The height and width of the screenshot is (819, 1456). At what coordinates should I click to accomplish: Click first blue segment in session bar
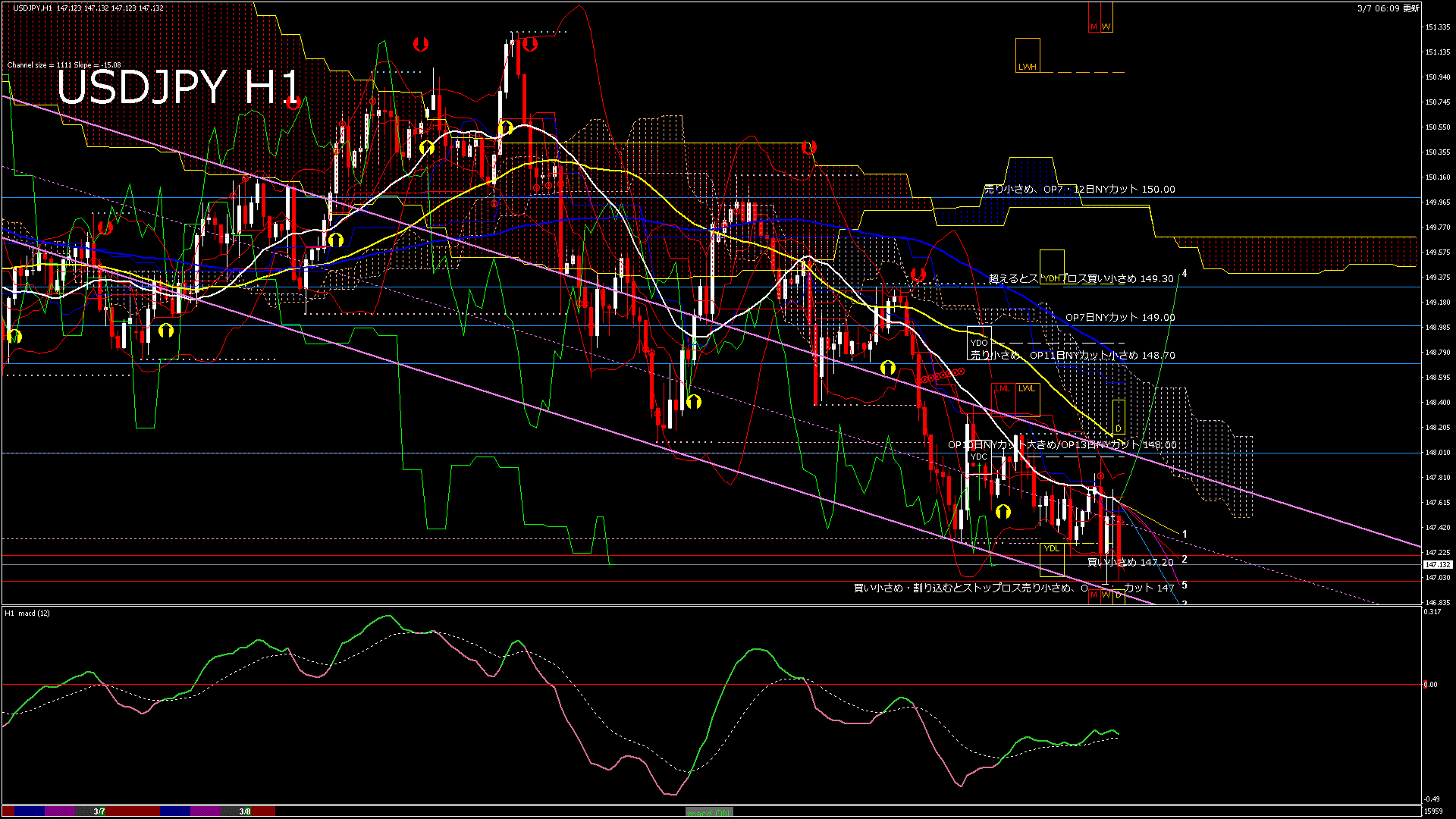[x=29, y=811]
